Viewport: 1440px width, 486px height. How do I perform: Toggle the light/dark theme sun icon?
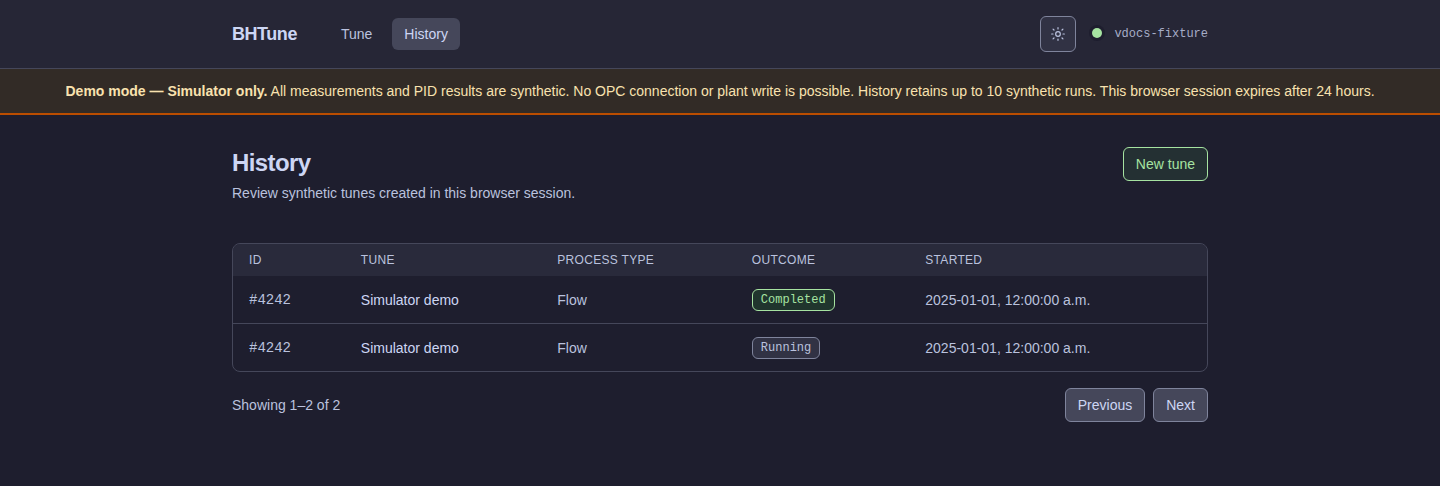tap(1058, 34)
